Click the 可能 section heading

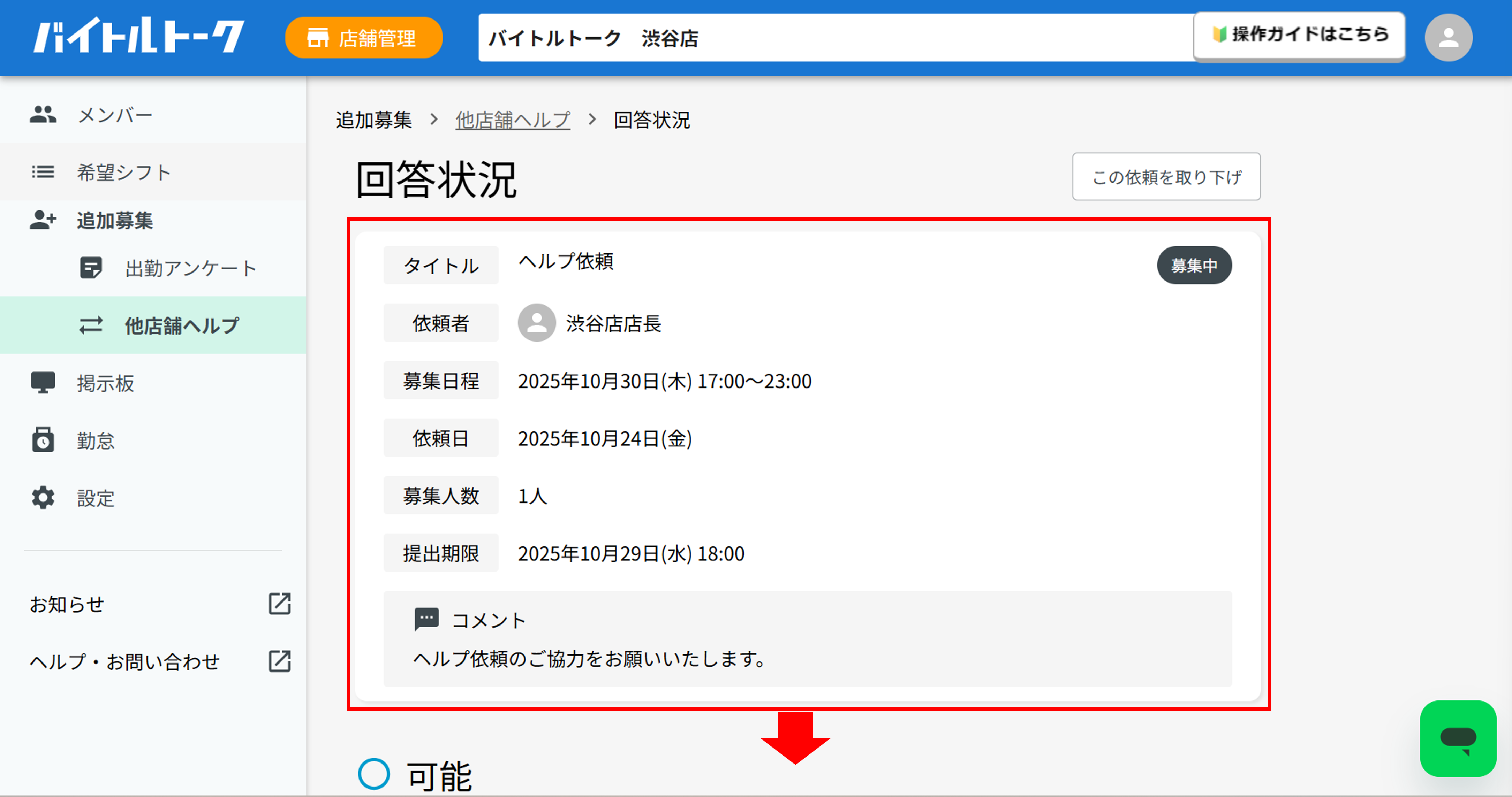pos(440,776)
